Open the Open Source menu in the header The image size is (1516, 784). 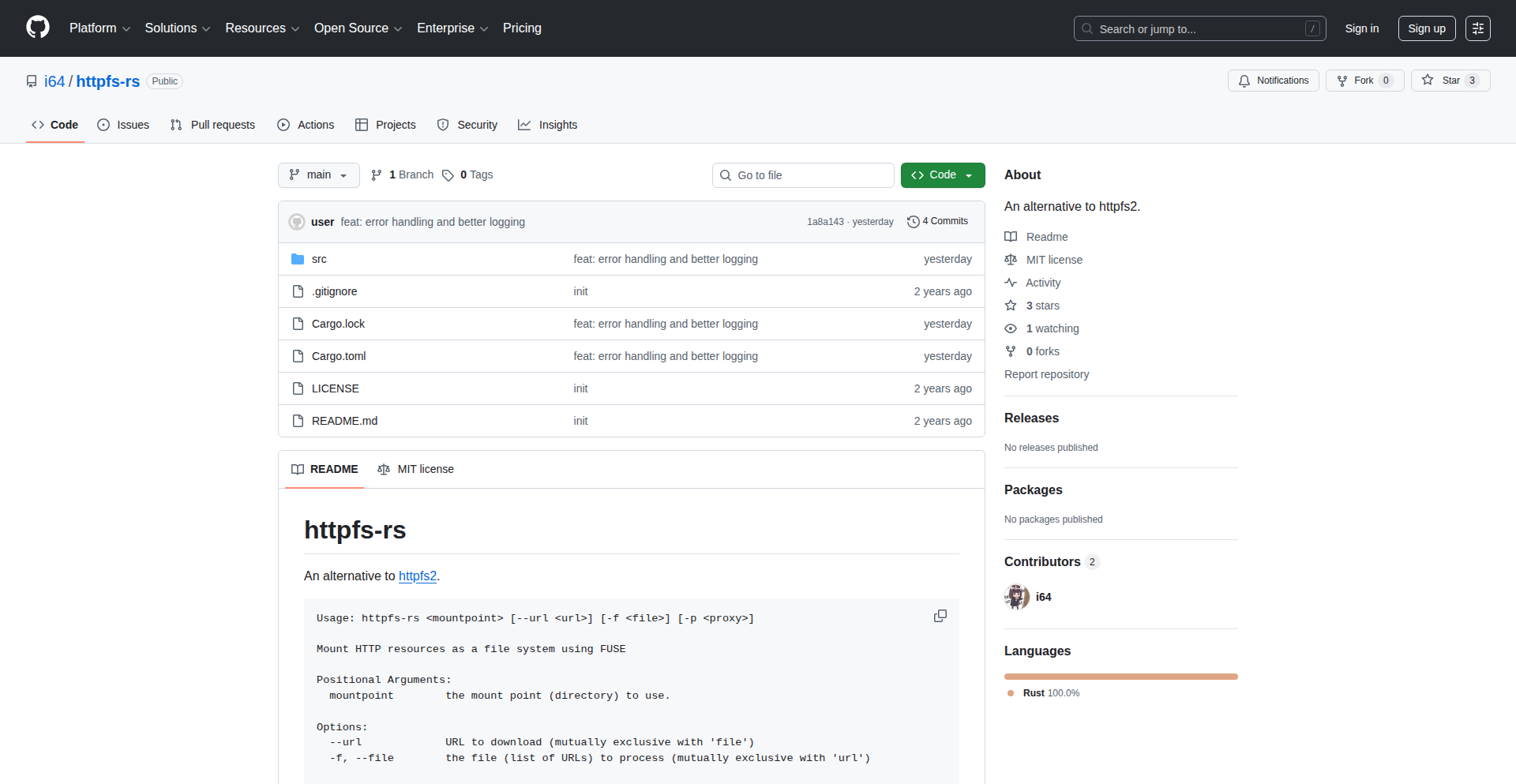(357, 28)
